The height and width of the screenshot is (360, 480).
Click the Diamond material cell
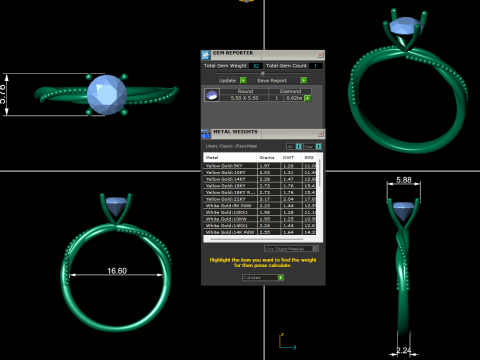click(290, 91)
